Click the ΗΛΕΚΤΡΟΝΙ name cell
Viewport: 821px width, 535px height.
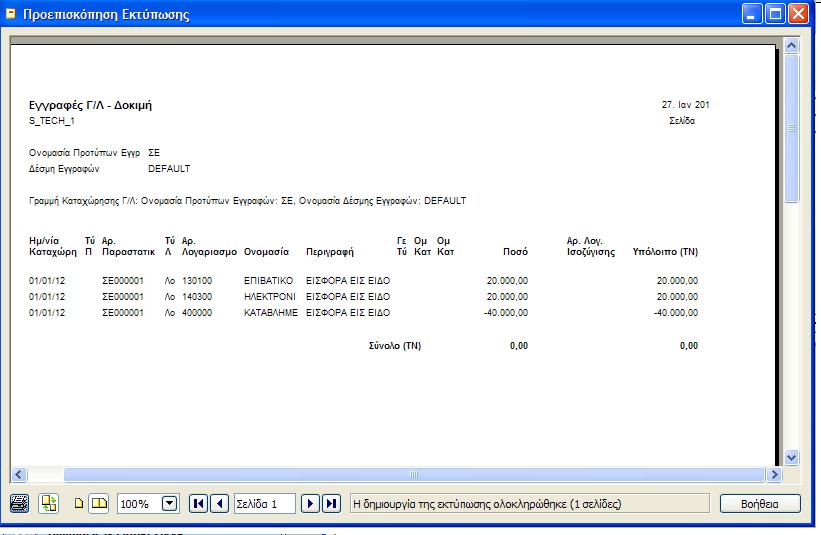(x=270, y=296)
